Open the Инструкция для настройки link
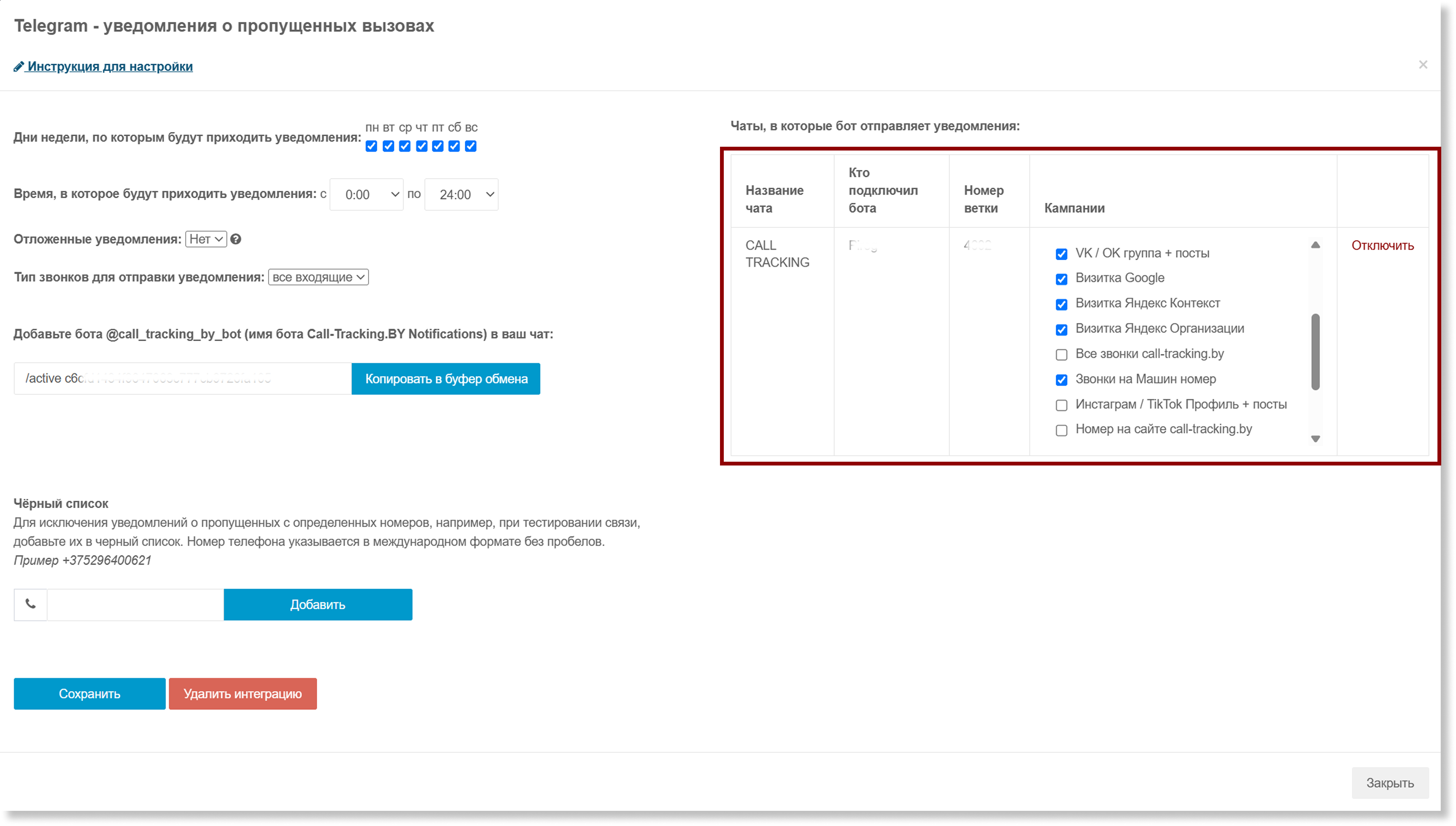1456x826 pixels. [103, 66]
